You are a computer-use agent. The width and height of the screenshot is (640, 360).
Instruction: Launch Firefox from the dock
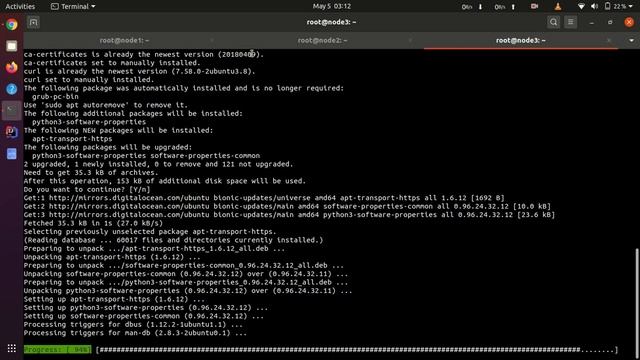point(11,67)
